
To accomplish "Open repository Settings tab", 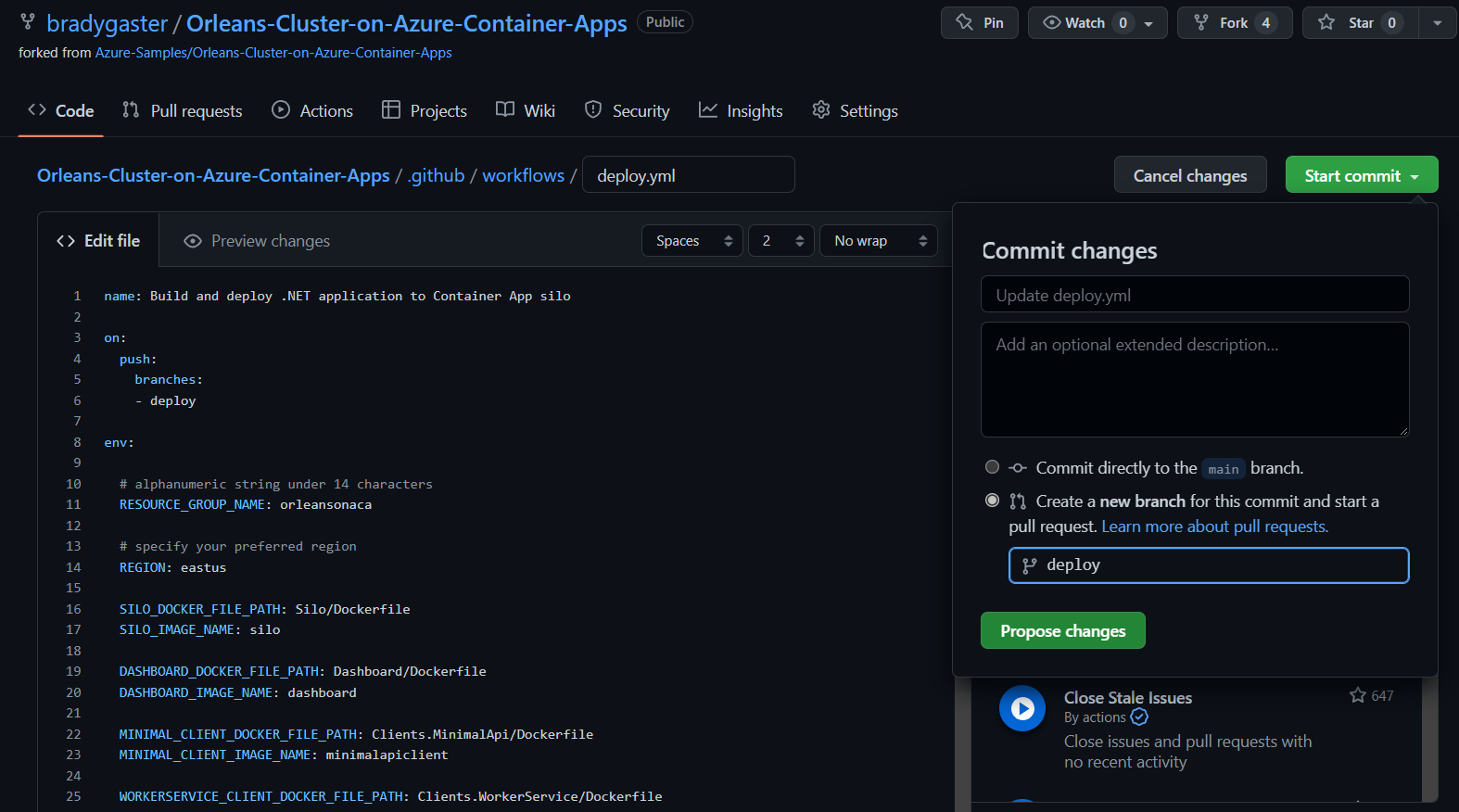I will pos(855,110).
